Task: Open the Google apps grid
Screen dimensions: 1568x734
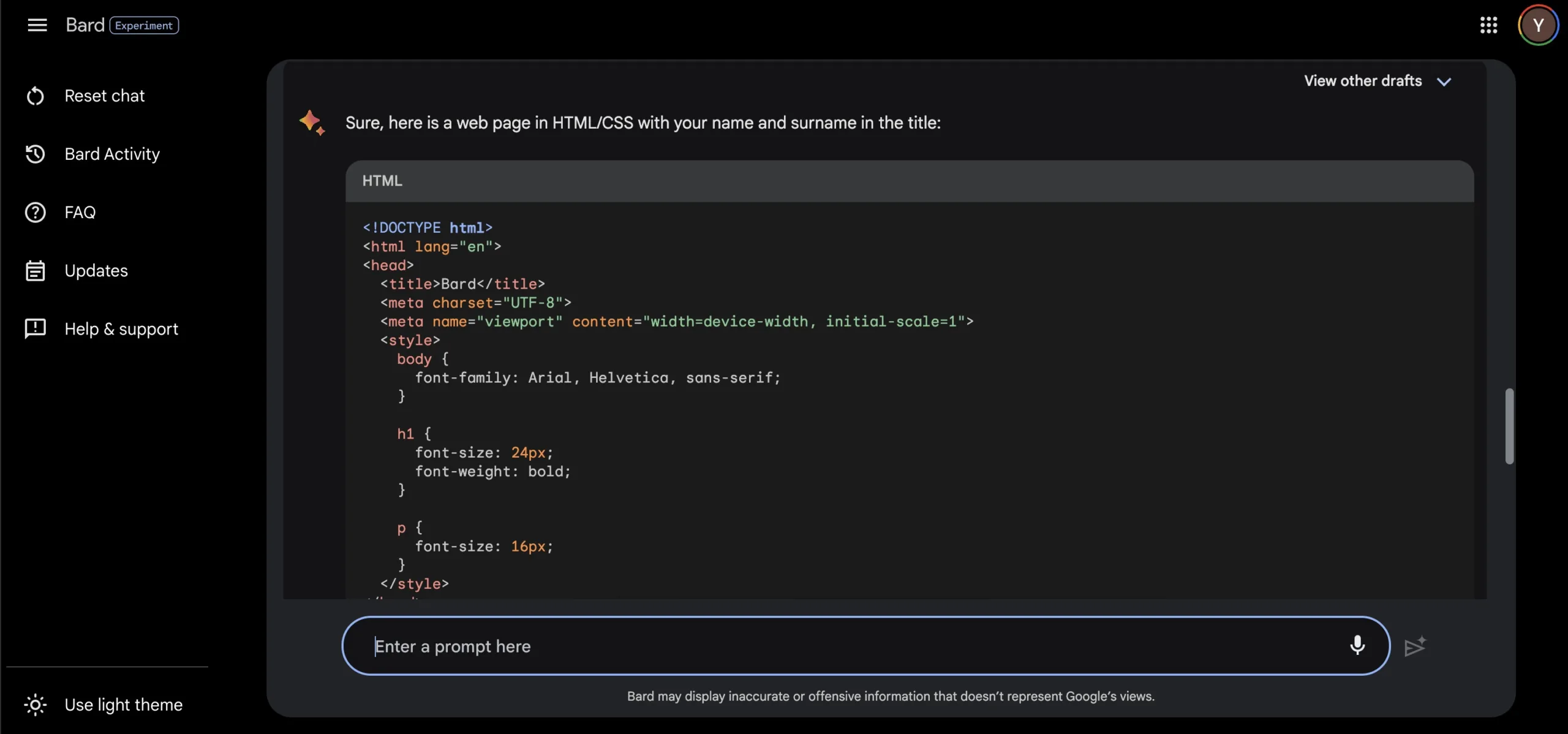Action: (1489, 25)
